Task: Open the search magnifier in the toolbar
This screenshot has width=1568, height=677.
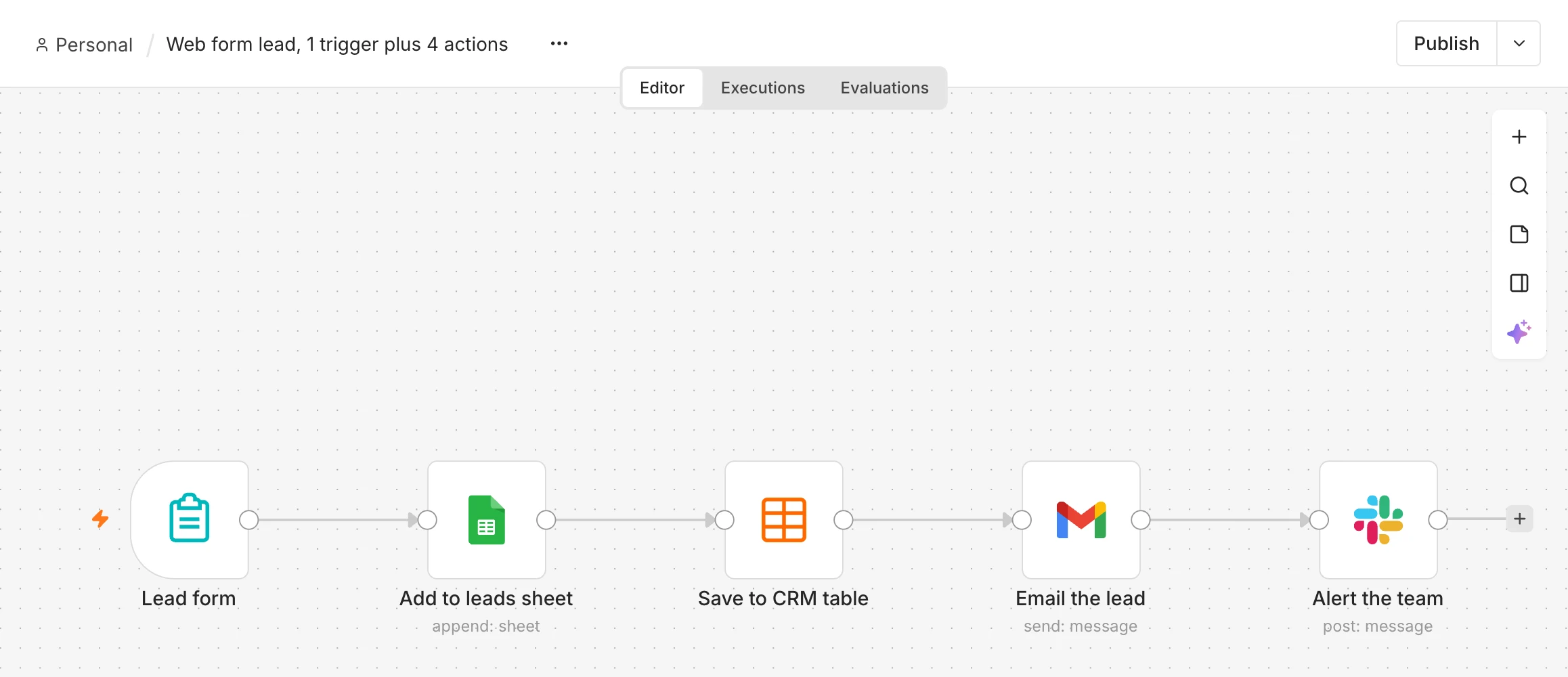Action: click(1519, 185)
